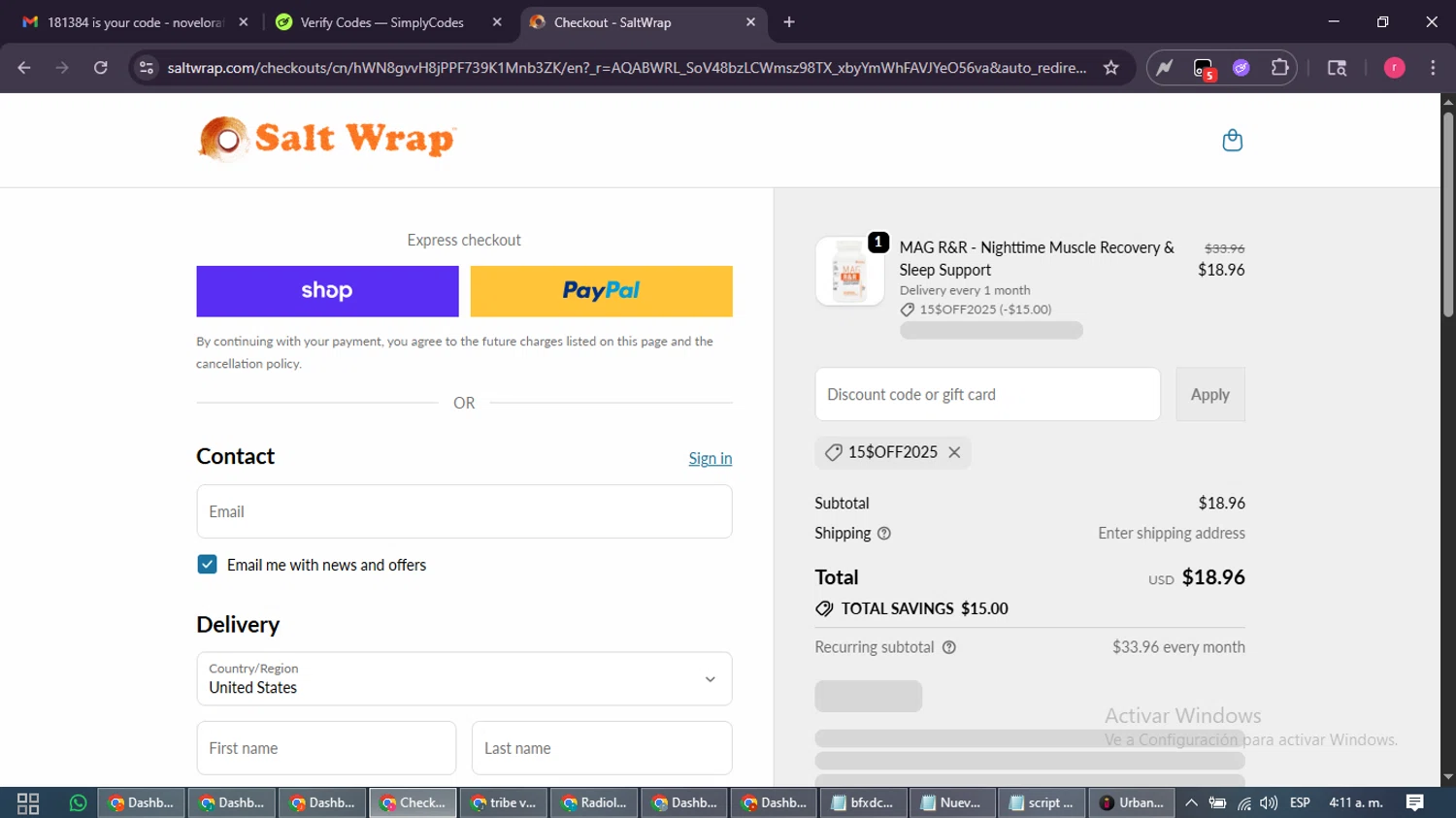
Task: Click the MAG R&R product thumbnail
Action: [849, 272]
